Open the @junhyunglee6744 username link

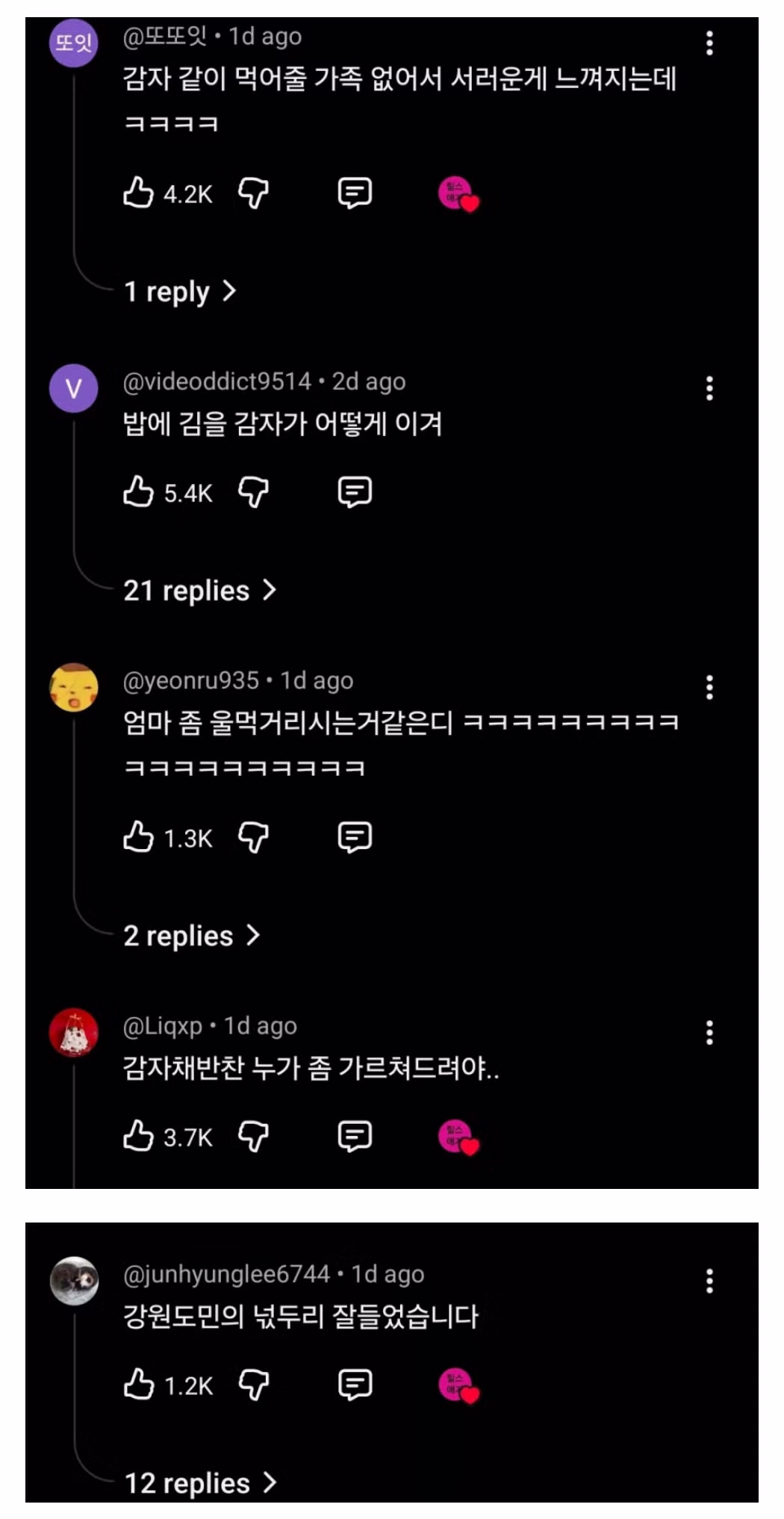click(226, 1274)
